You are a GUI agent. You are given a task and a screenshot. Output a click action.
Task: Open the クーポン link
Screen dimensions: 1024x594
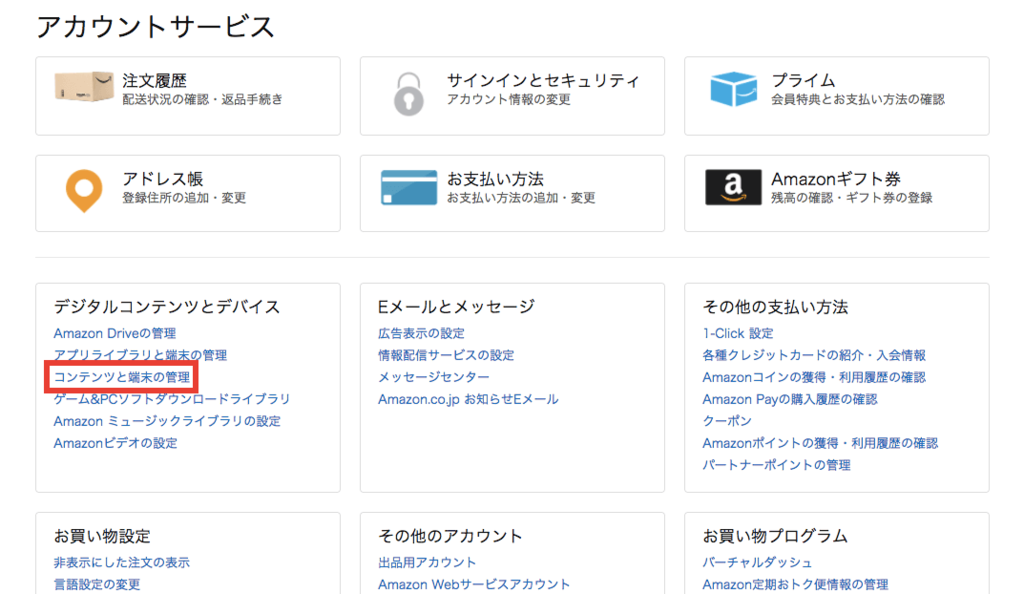click(x=727, y=421)
